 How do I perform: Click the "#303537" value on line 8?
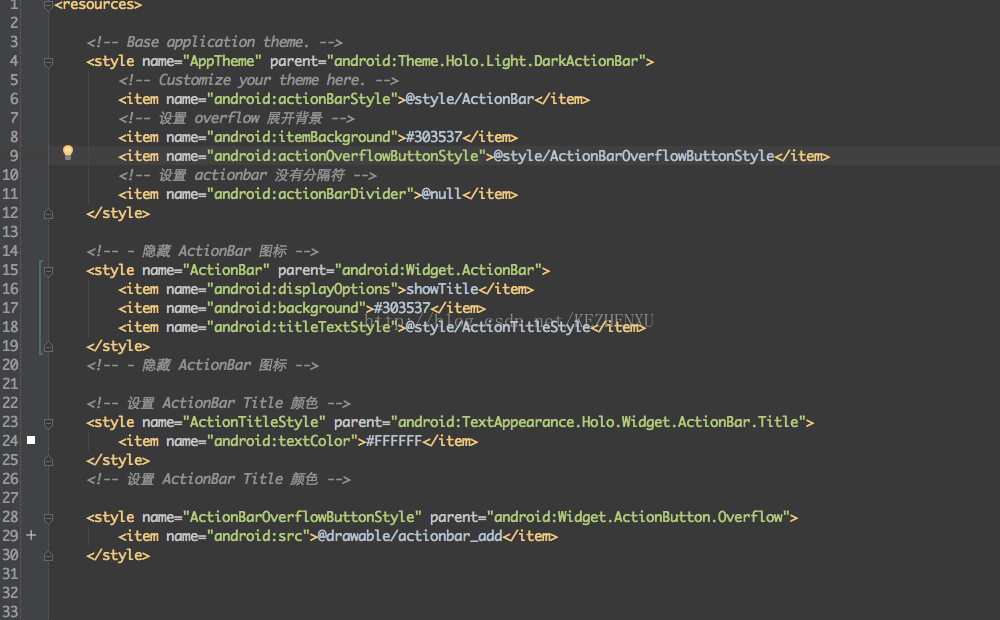(434, 137)
